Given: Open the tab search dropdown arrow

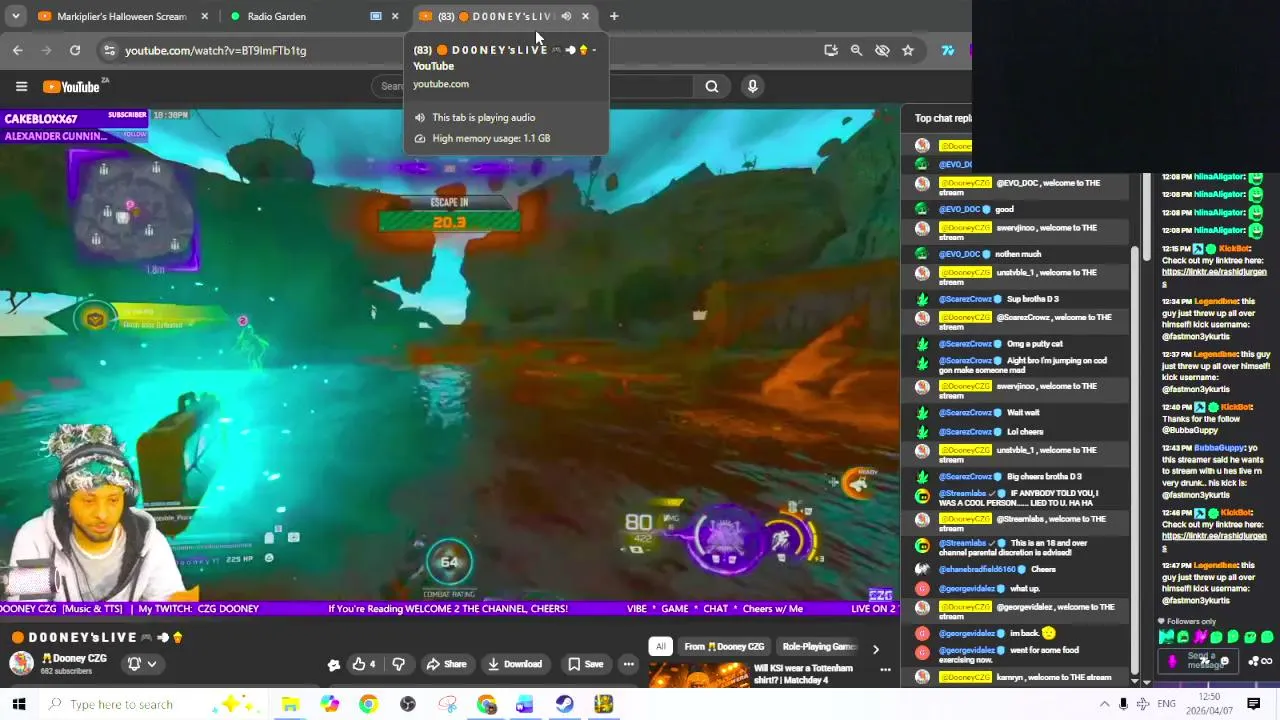Looking at the screenshot, I should pos(15,16).
